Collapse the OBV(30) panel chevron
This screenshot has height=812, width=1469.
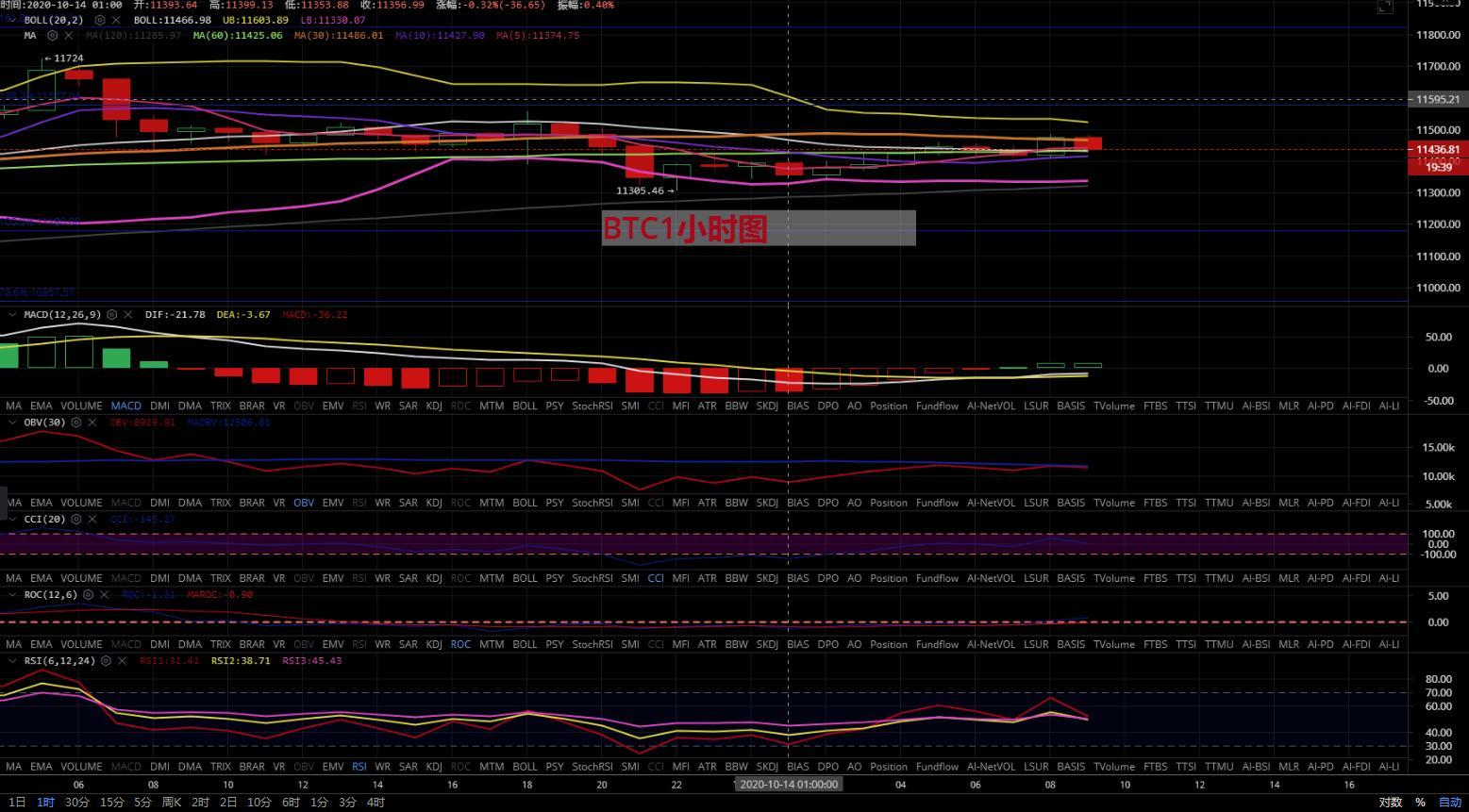coord(12,423)
